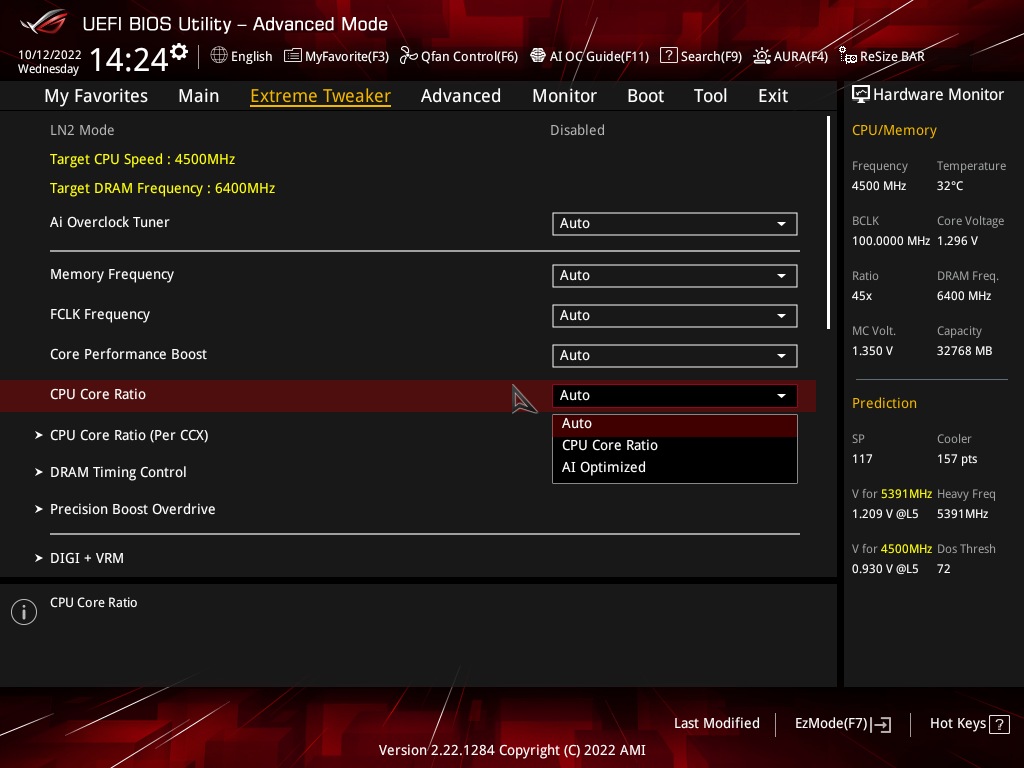
Task: Click the globe language icon
Action: pyautogui.click(x=219, y=56)
